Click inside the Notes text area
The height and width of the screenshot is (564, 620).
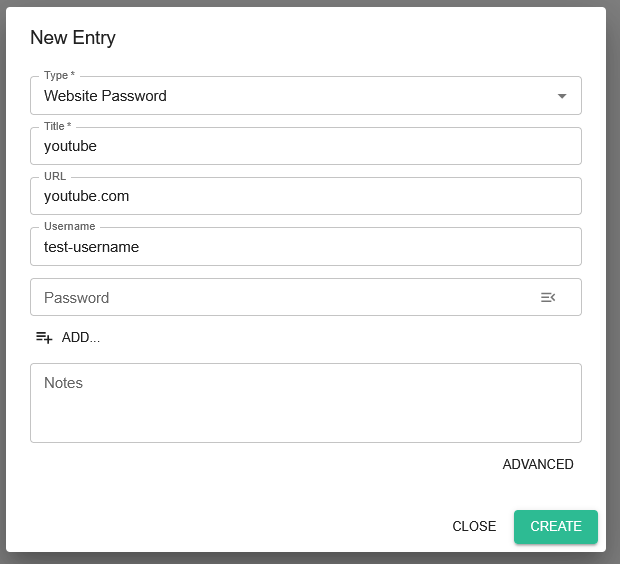[306, 403]
